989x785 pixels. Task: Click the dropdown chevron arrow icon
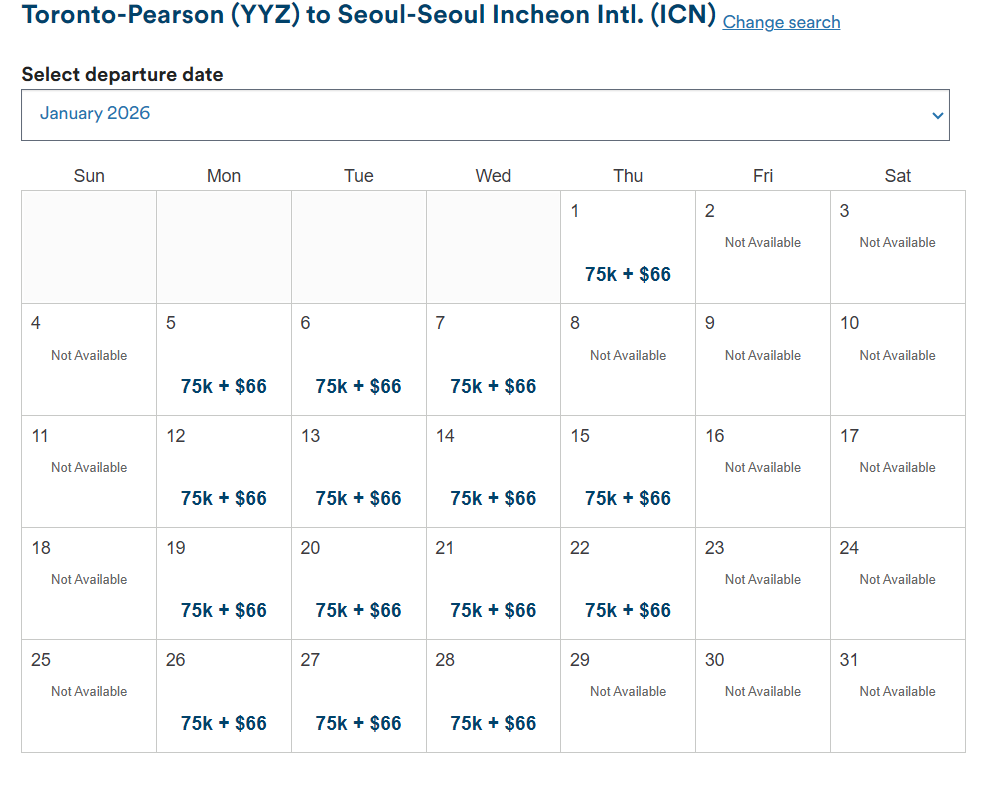[x=937, y=116]
